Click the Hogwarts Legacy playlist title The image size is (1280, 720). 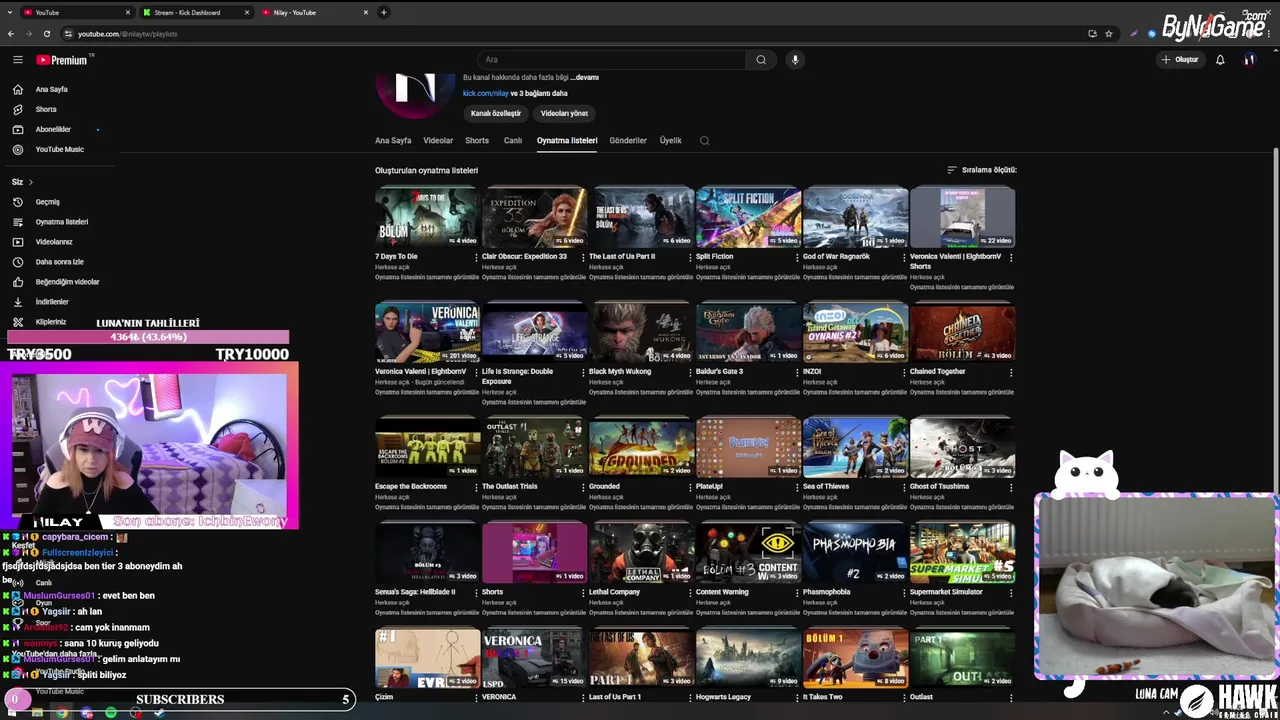723,697
